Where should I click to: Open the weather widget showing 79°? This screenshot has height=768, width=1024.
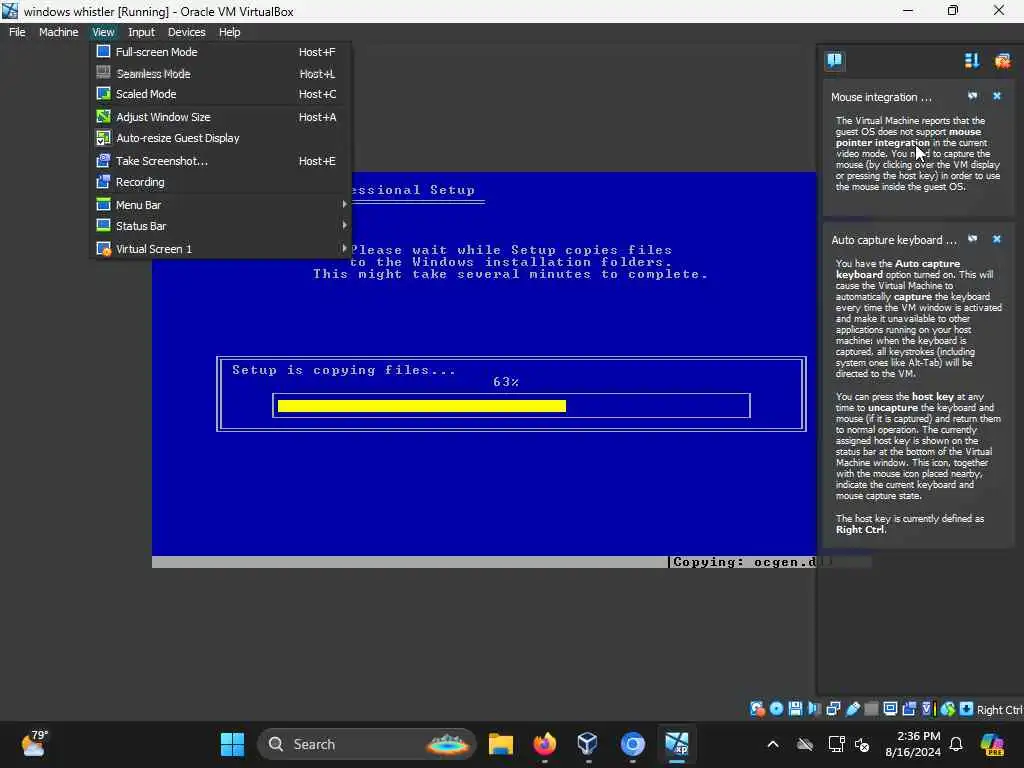tap(34, 744)
